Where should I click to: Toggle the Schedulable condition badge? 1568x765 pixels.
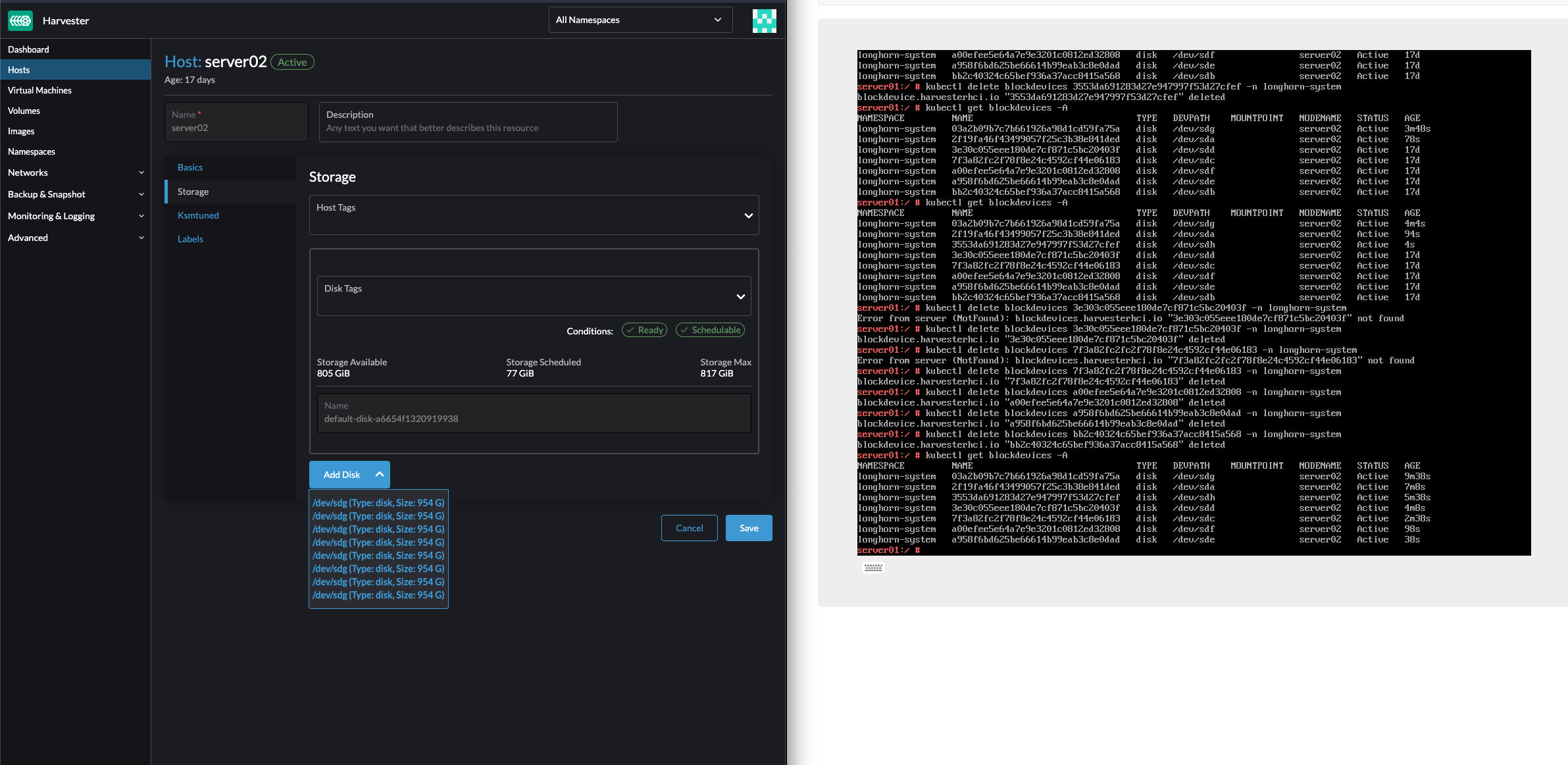pyautogui.click(x=710, y=330)
